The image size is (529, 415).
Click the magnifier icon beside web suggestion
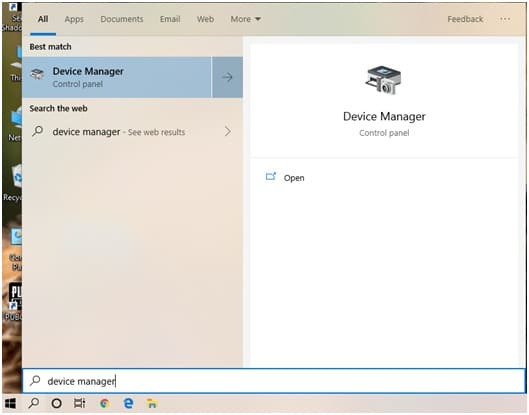pos(37,131)
